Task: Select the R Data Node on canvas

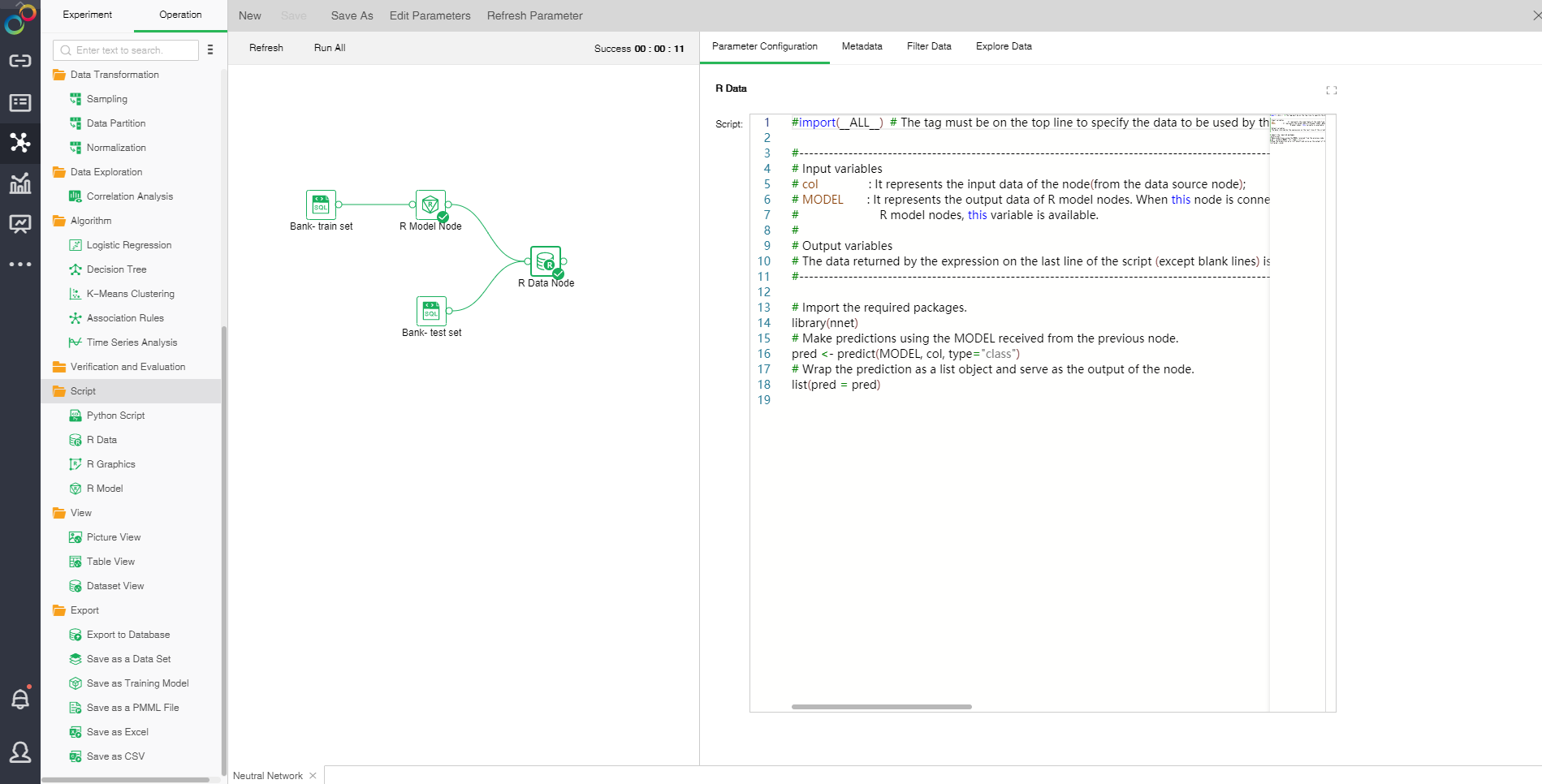Action: click(546, 261)
